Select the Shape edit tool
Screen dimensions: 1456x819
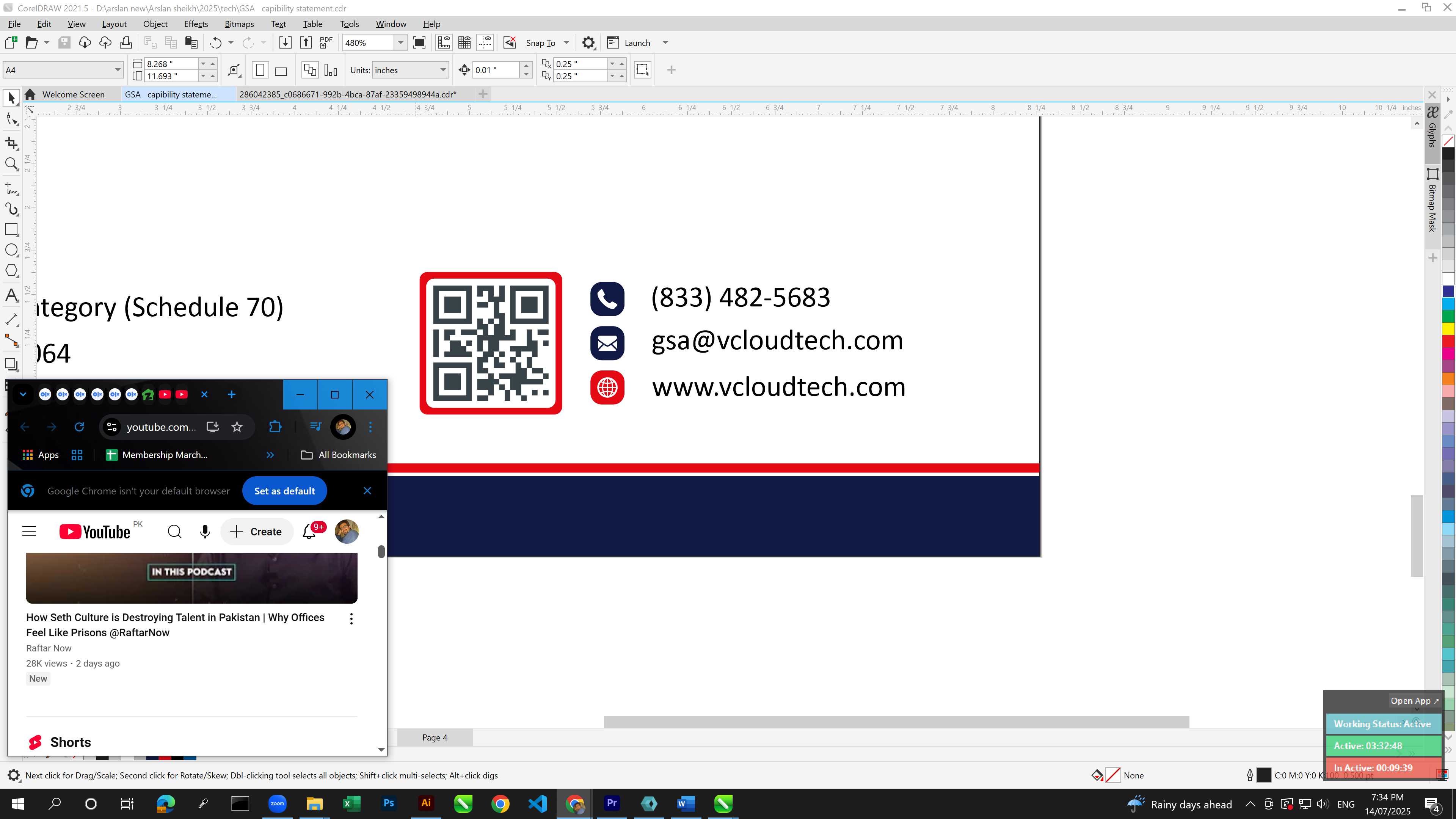tap(11, 119)
